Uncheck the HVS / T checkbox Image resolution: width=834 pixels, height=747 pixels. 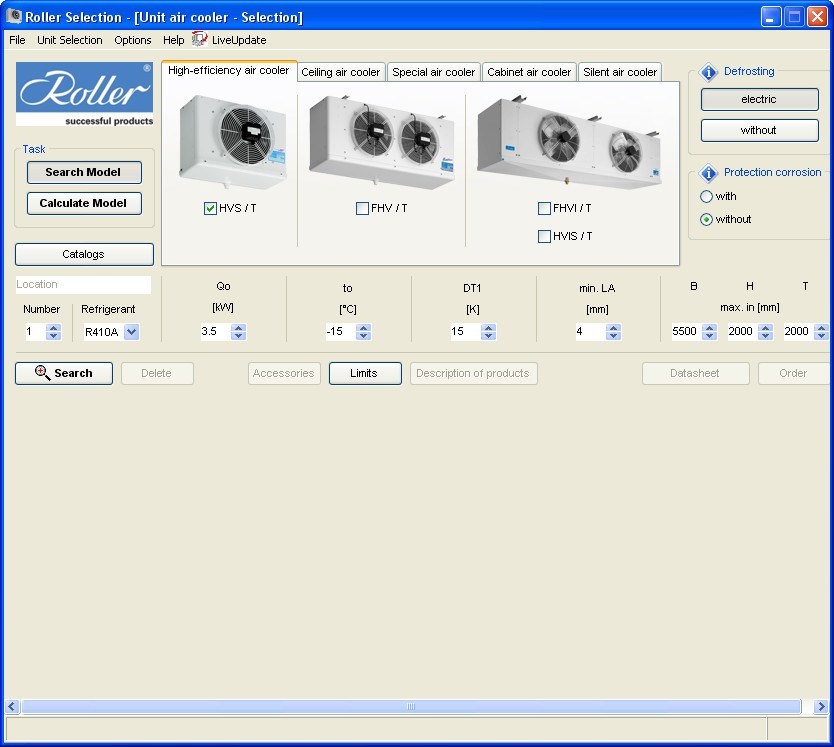click(x=209, y=208)
